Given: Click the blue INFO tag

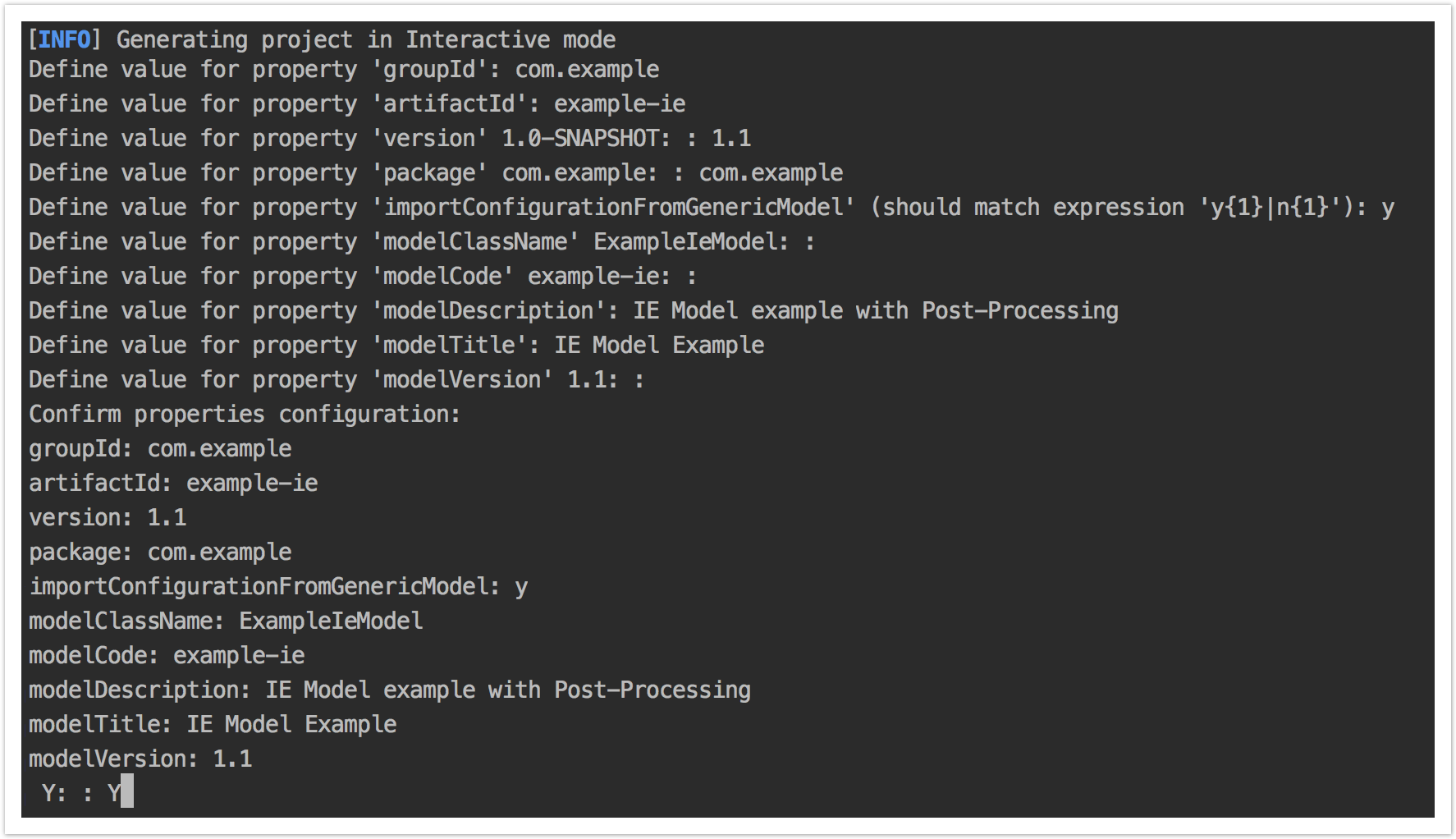Looking at the screenshot, I should pyautogui.click(x=65, y=39).
